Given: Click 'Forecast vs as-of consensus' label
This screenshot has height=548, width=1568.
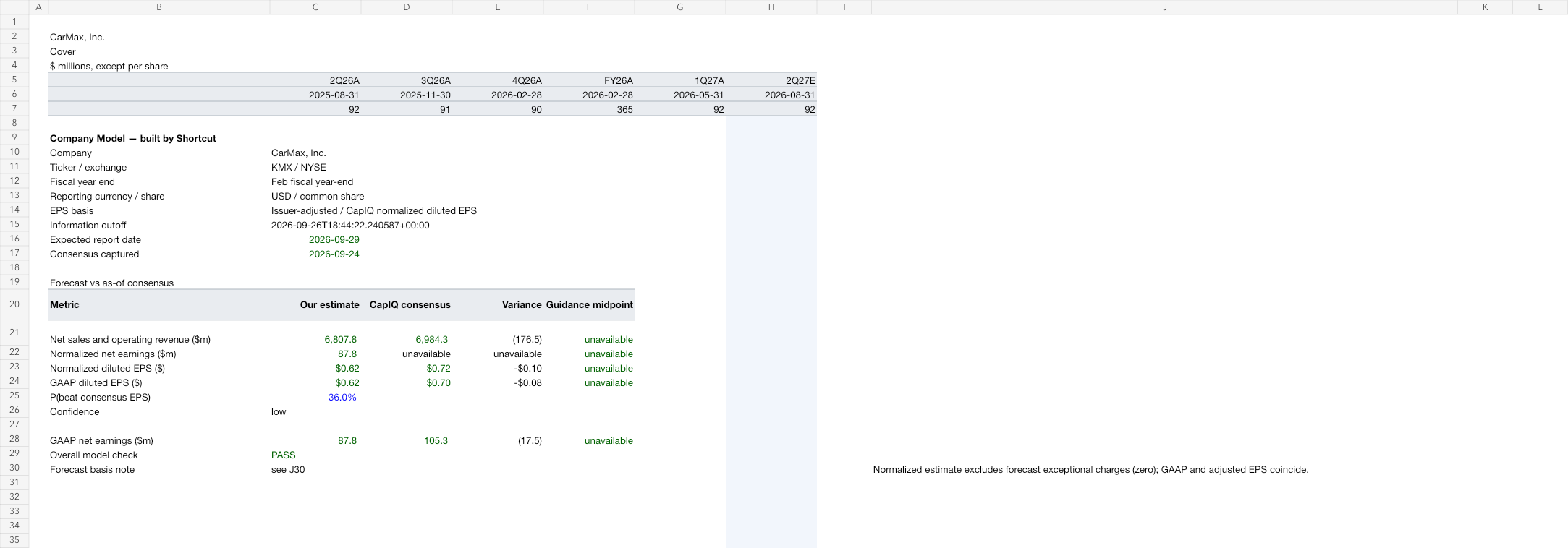Looking at the screenshot, I should tap(111, 283).
